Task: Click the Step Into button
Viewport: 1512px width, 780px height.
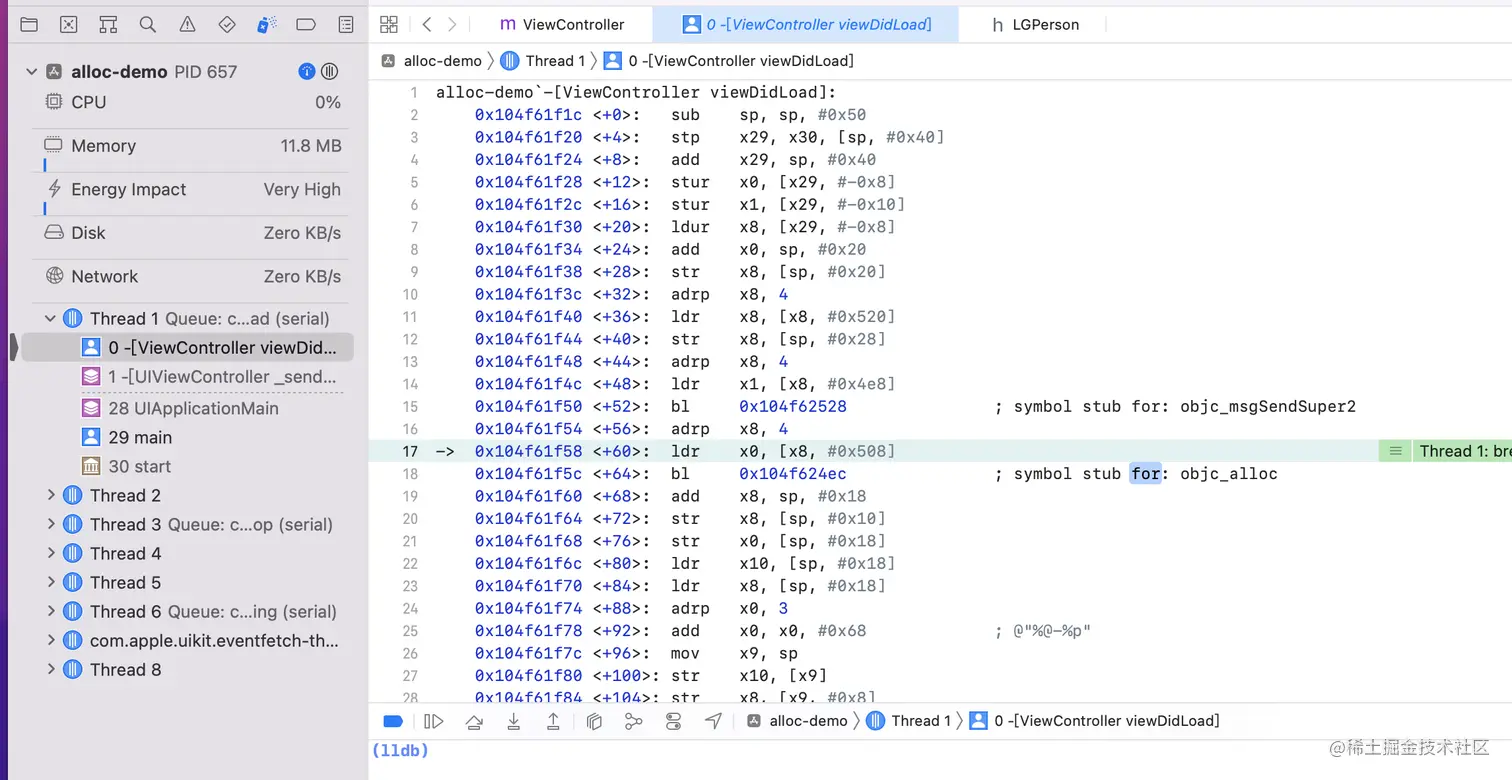Action: [x=513, y=721]
